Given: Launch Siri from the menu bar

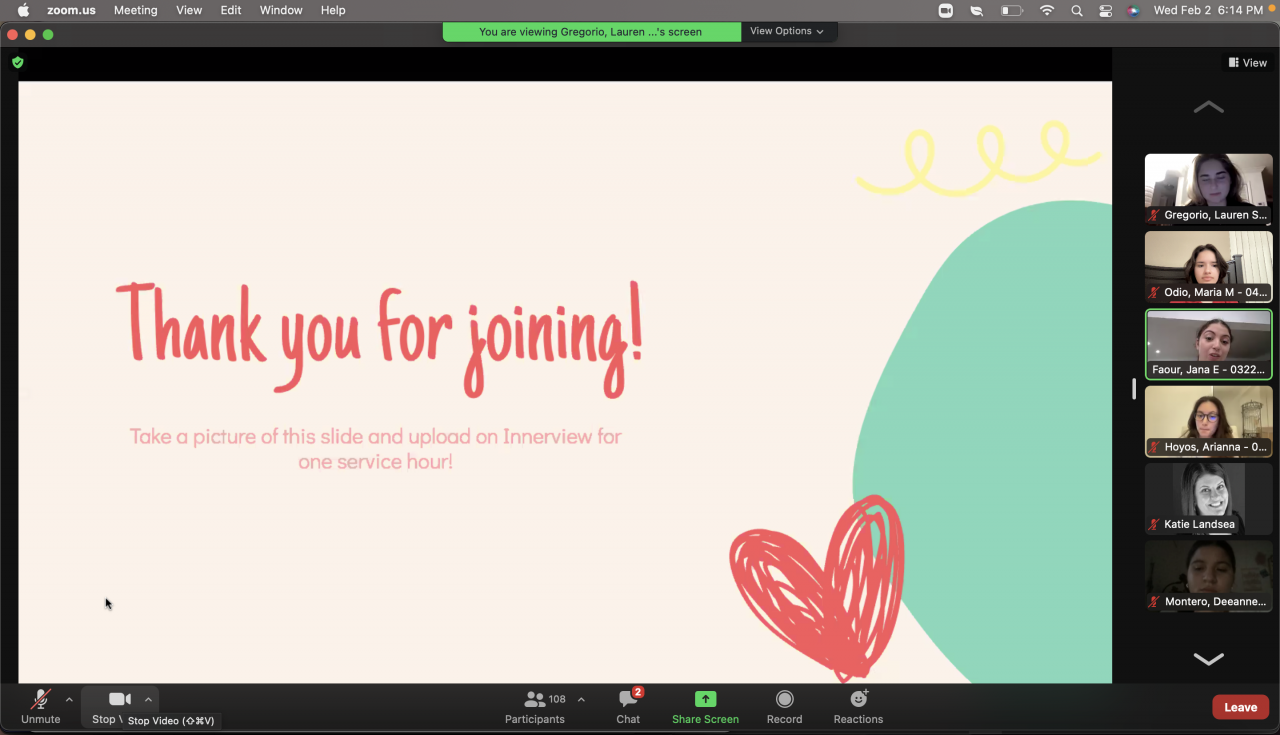Looking at the screenshot, I should pyautogui.click(x=1133, y=10).
